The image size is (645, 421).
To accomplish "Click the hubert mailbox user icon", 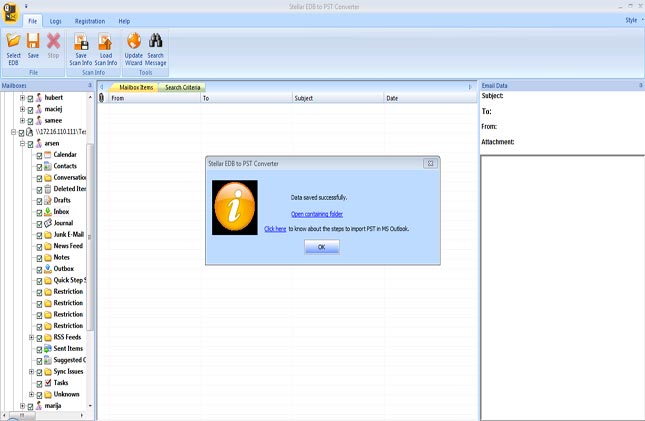I will click(x=39, y=98).
